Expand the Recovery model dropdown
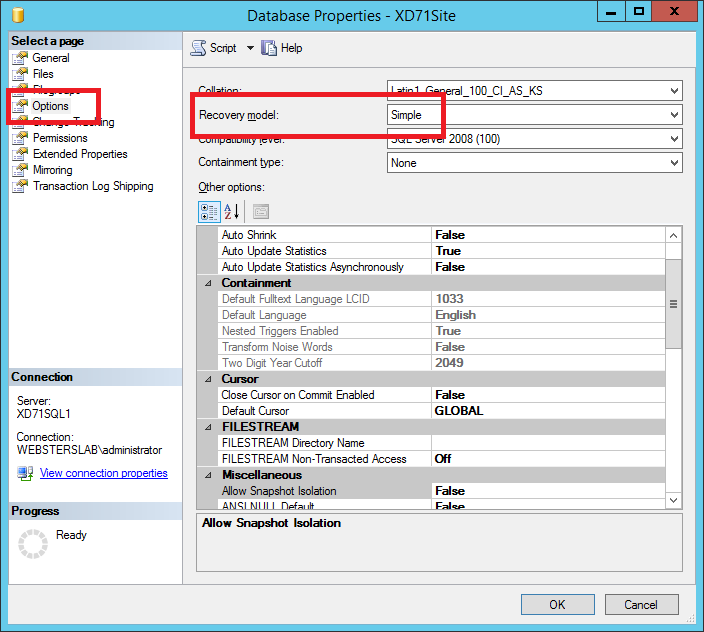The height and width of the screenshot is (632, 704). (x=674, y=115)
